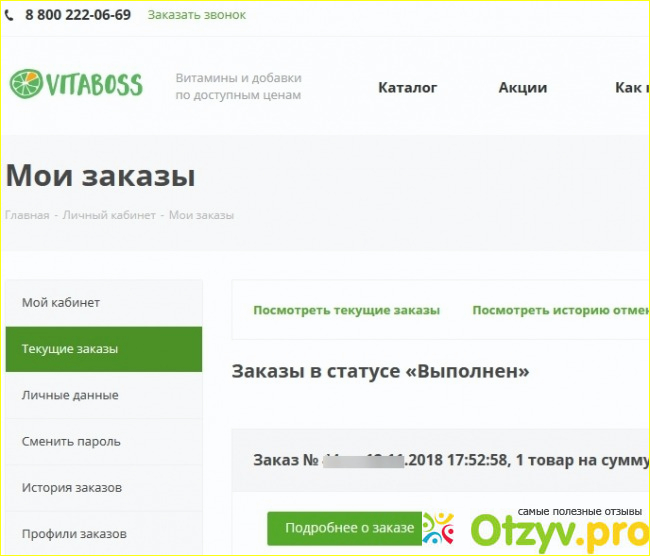
Task: Click 'Главная' in the breadcrumb
Action: tap(27, 215)
